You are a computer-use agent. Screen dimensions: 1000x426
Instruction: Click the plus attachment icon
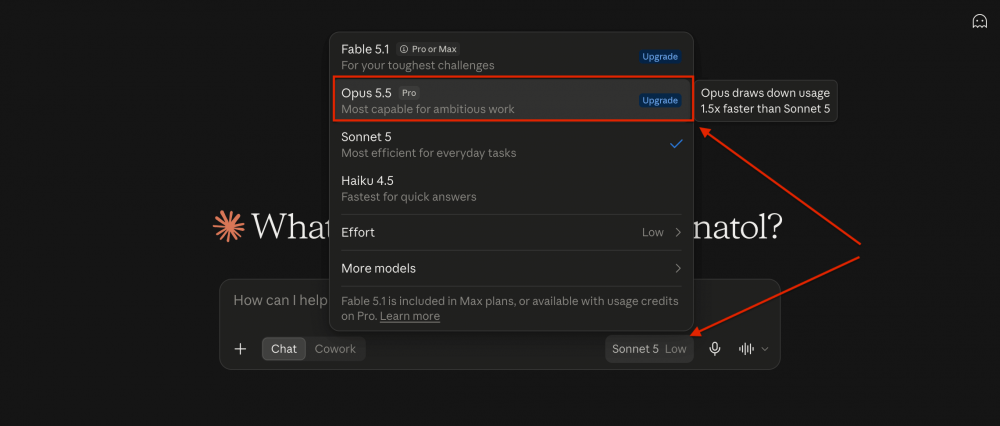coord(240,349)
